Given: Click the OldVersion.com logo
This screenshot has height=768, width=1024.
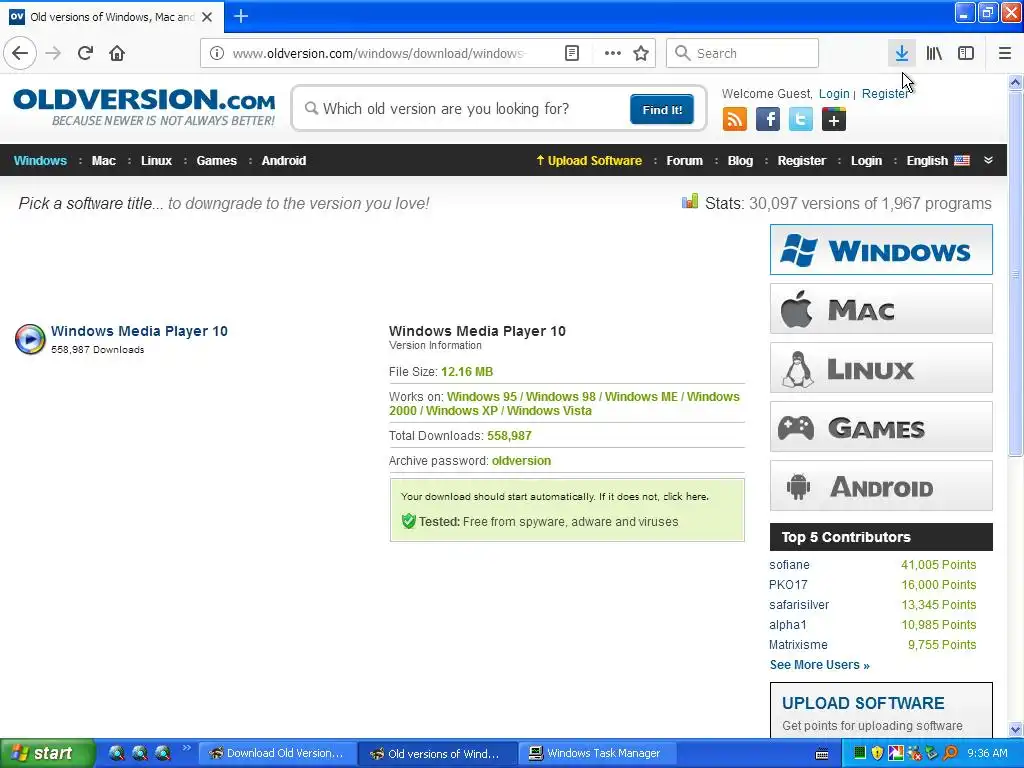Looking at the screenshot, I should 144,107.
